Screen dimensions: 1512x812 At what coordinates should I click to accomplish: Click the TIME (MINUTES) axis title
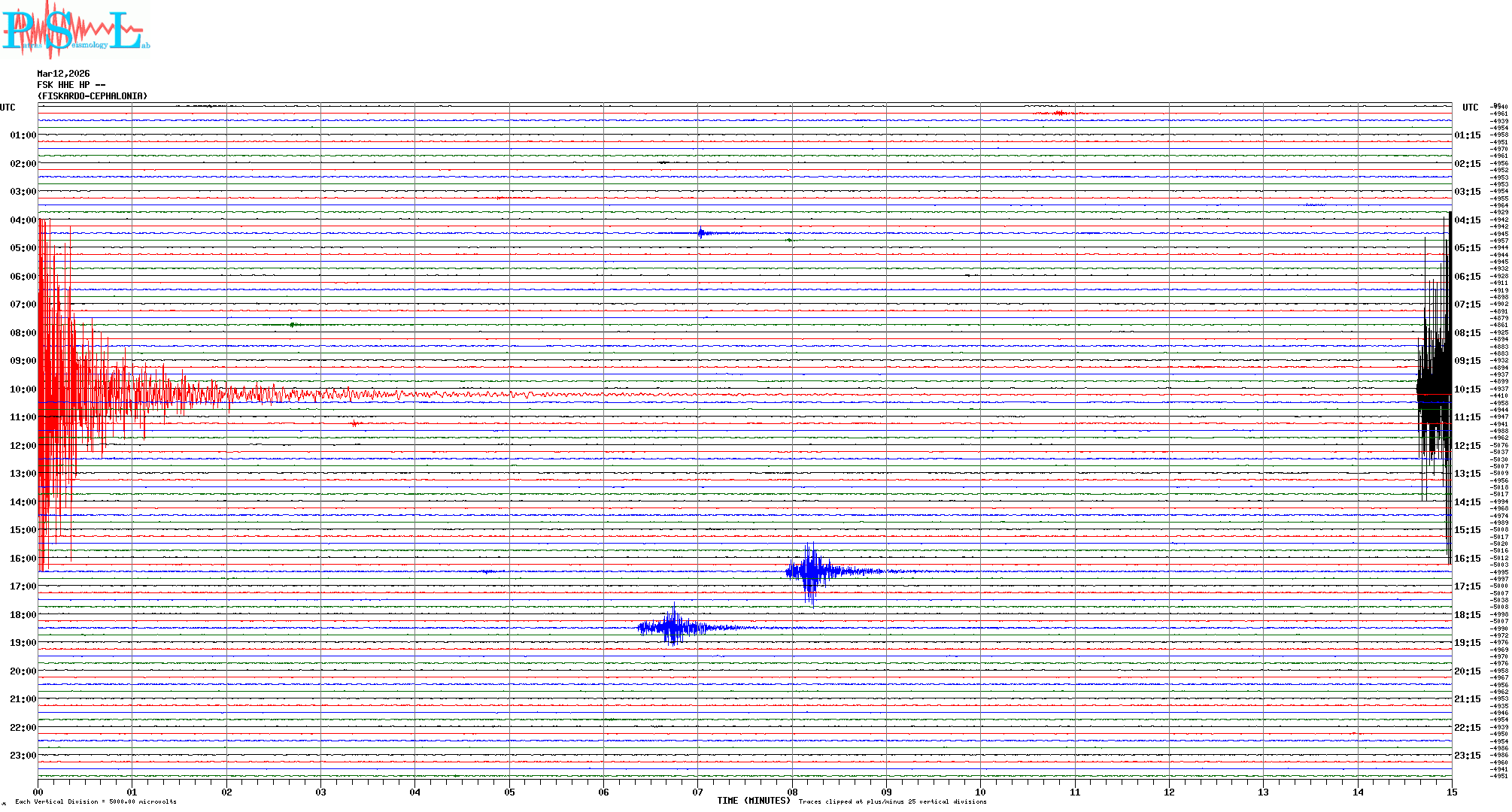[753, 801]
